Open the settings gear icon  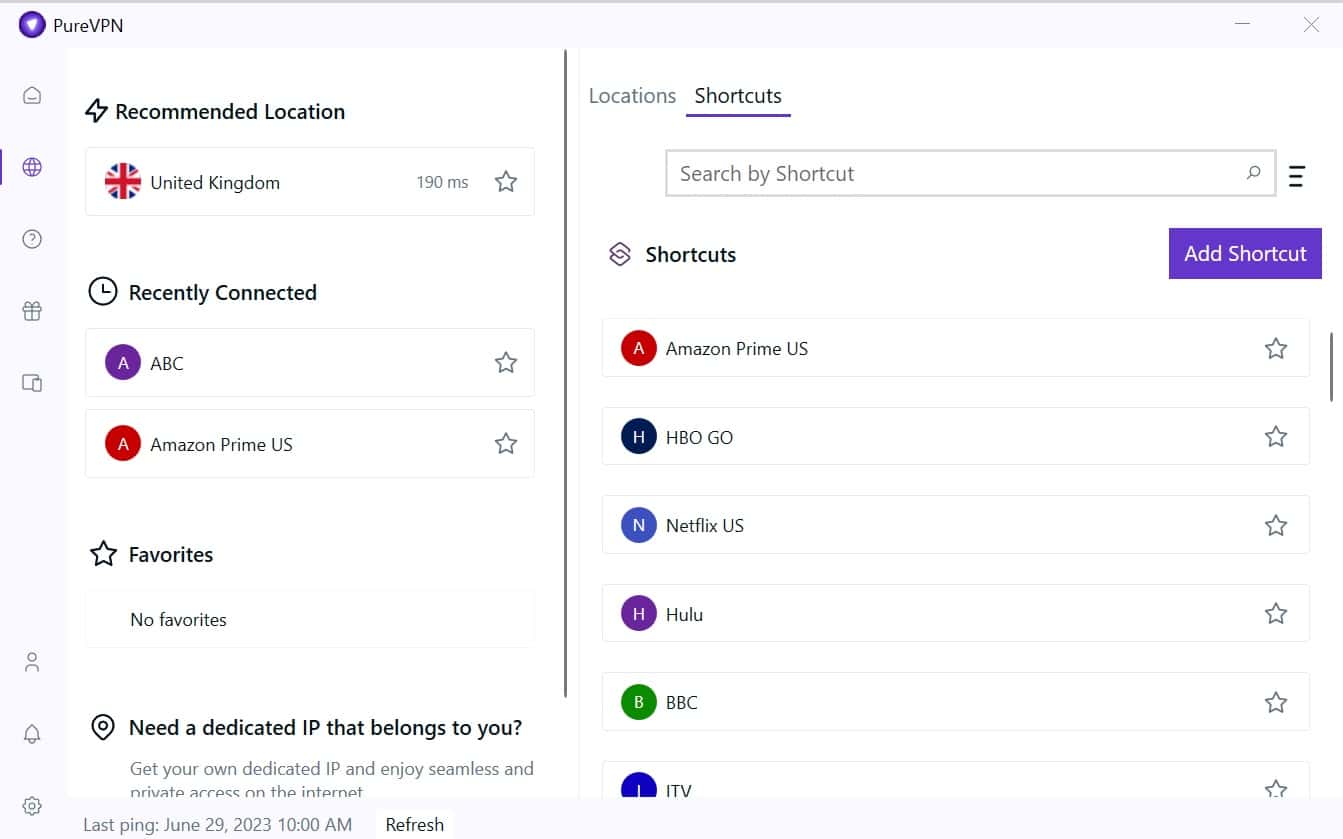click(x=32, y=806)
